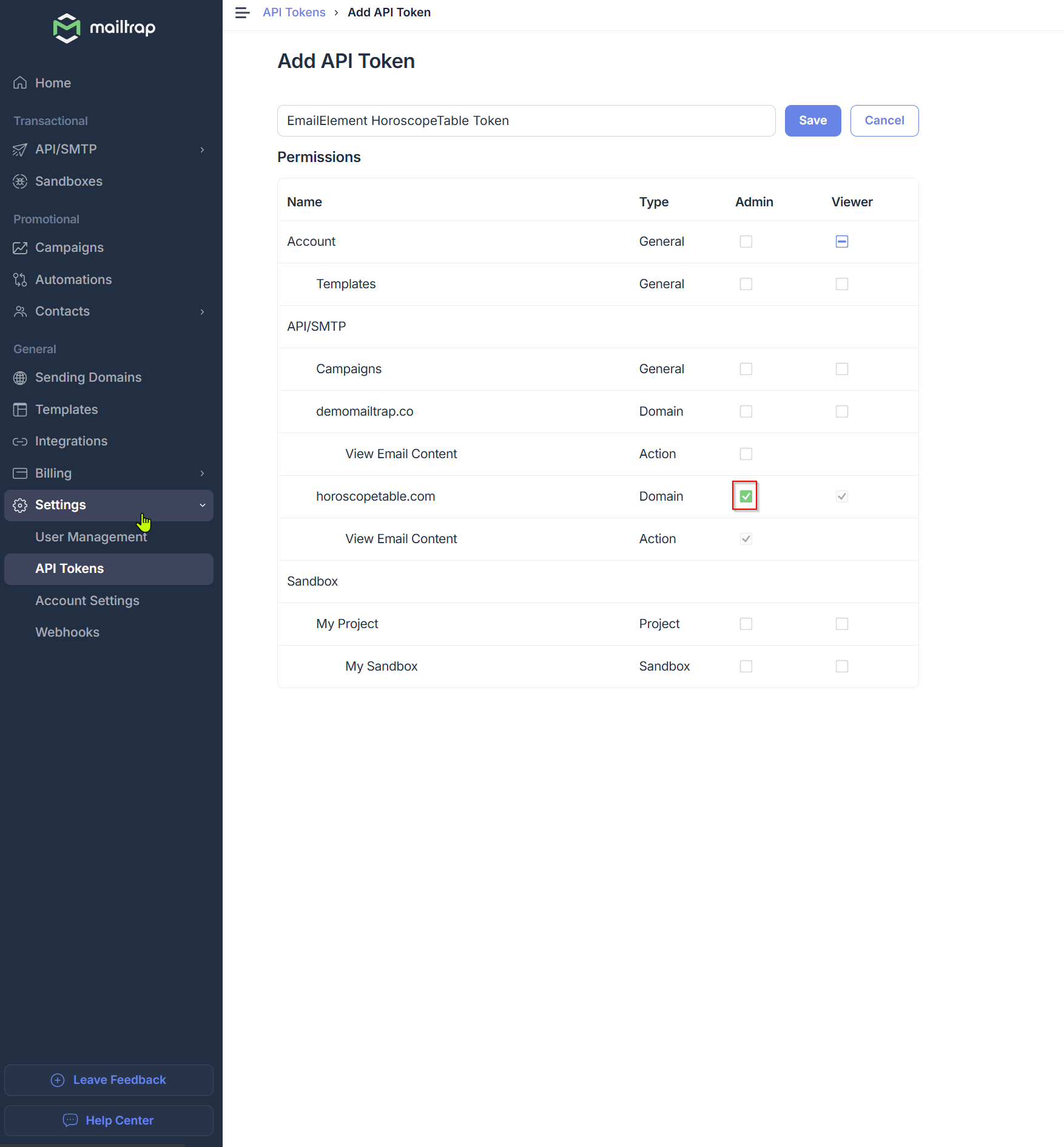Collapse the Settings menu chevron
1064x1147 pixels.
coord(202,505)
